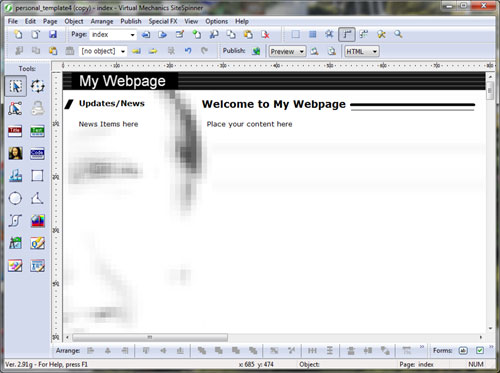
Task: Click the Publish globe icon
Action: click(256, 51)
